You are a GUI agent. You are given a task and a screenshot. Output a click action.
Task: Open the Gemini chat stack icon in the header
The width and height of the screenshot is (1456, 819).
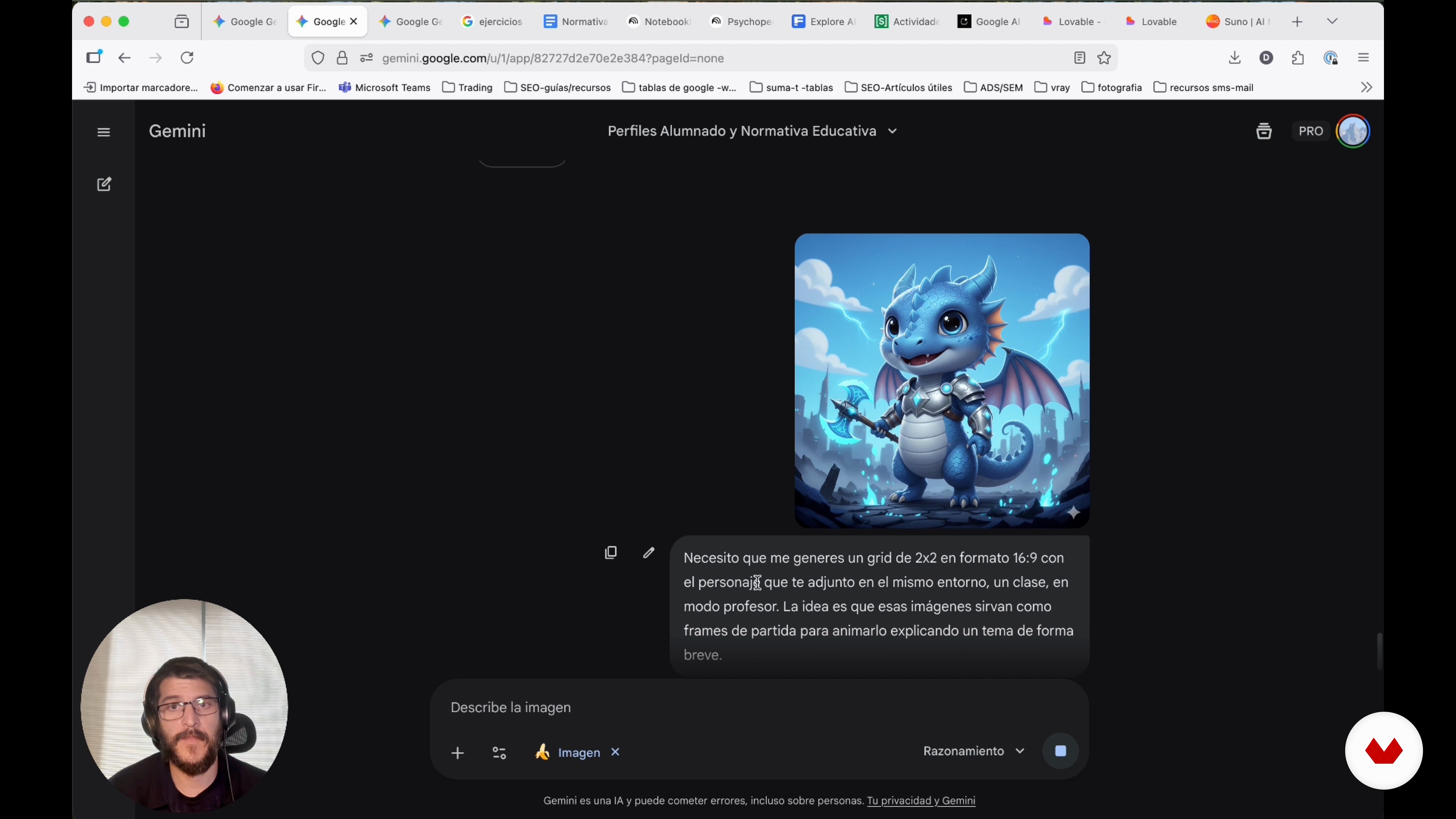(1264, 131)
